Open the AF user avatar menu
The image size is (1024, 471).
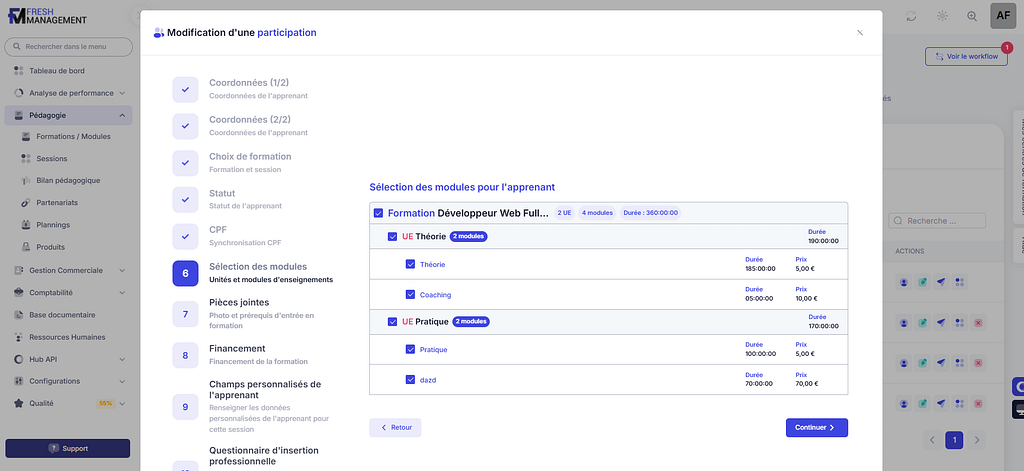[x=1003, y=16]
